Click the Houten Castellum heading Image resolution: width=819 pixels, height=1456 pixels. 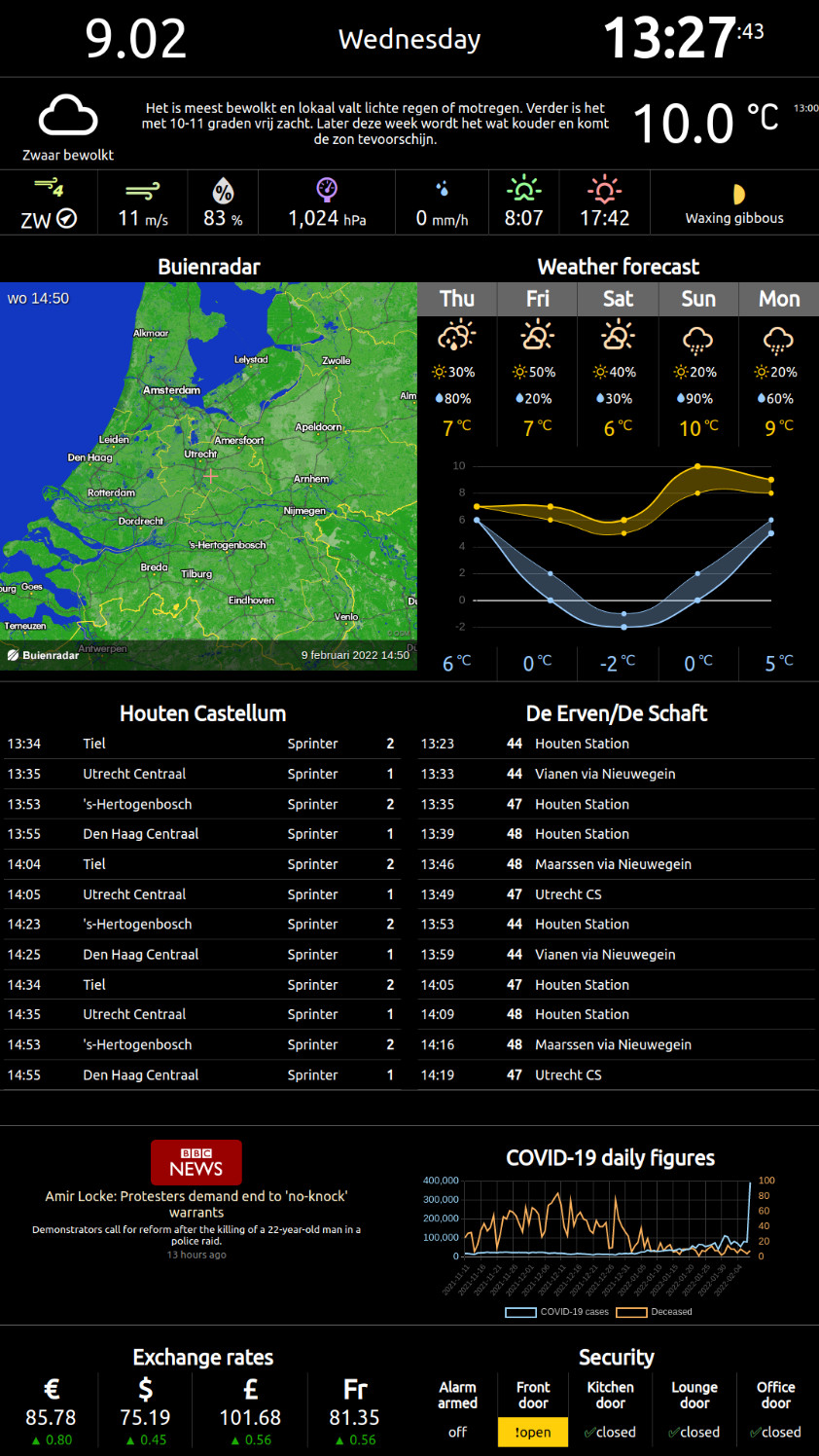203,713
